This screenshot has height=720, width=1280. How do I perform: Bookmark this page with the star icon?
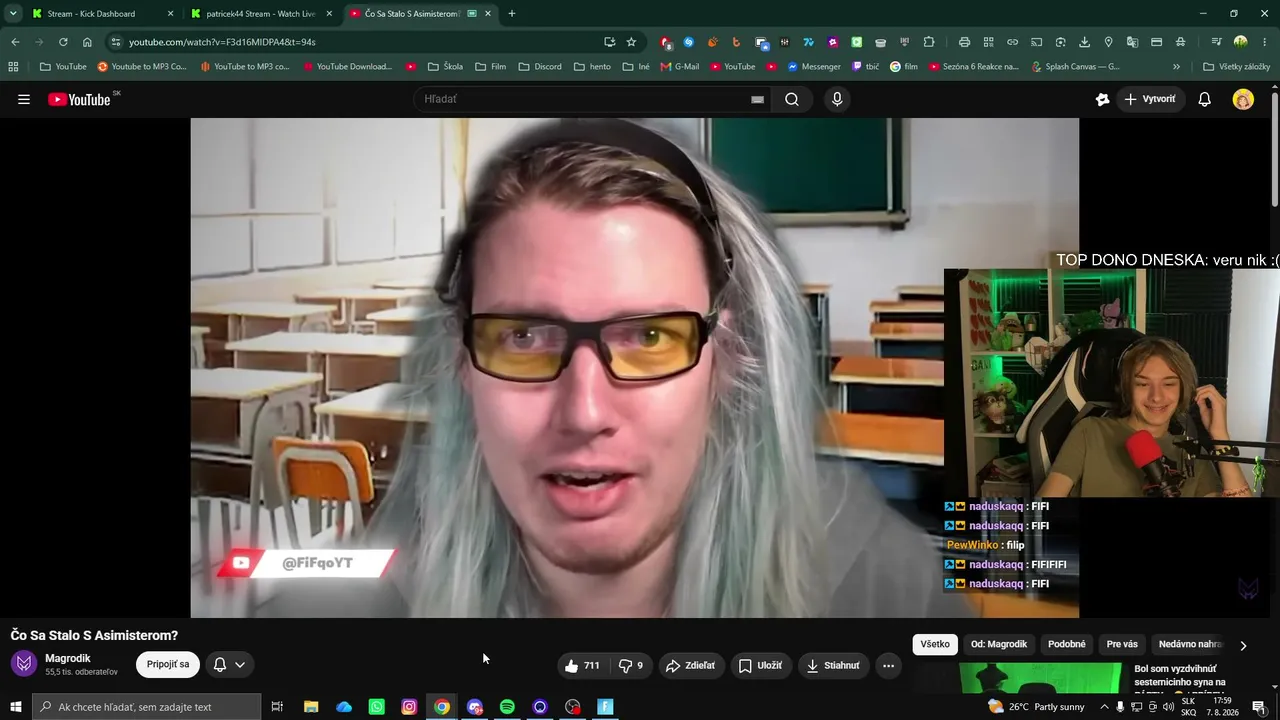click(631, 42)
